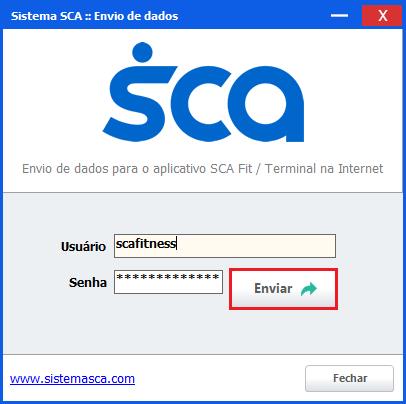406x404 pixels.
Task: Click the letter A in the SCA logo
Action: point(265,104)
